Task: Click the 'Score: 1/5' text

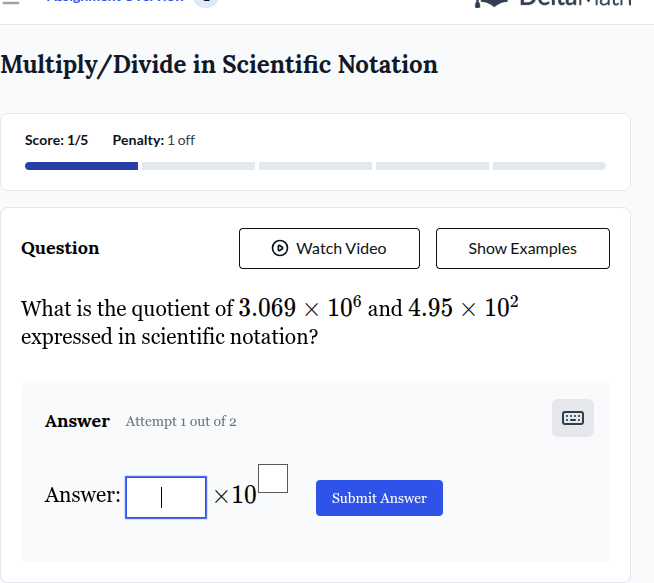Action: click(x=56, y=141)
